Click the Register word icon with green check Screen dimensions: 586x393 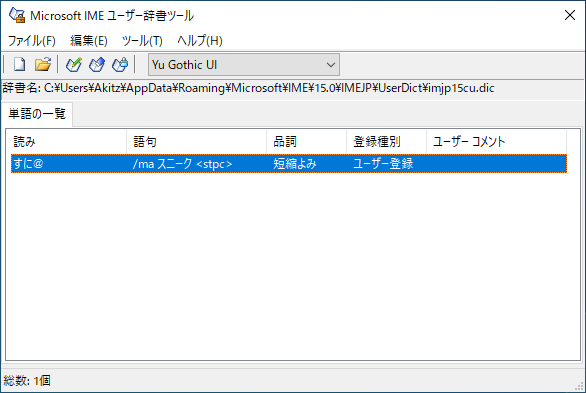tap(74, 64)
